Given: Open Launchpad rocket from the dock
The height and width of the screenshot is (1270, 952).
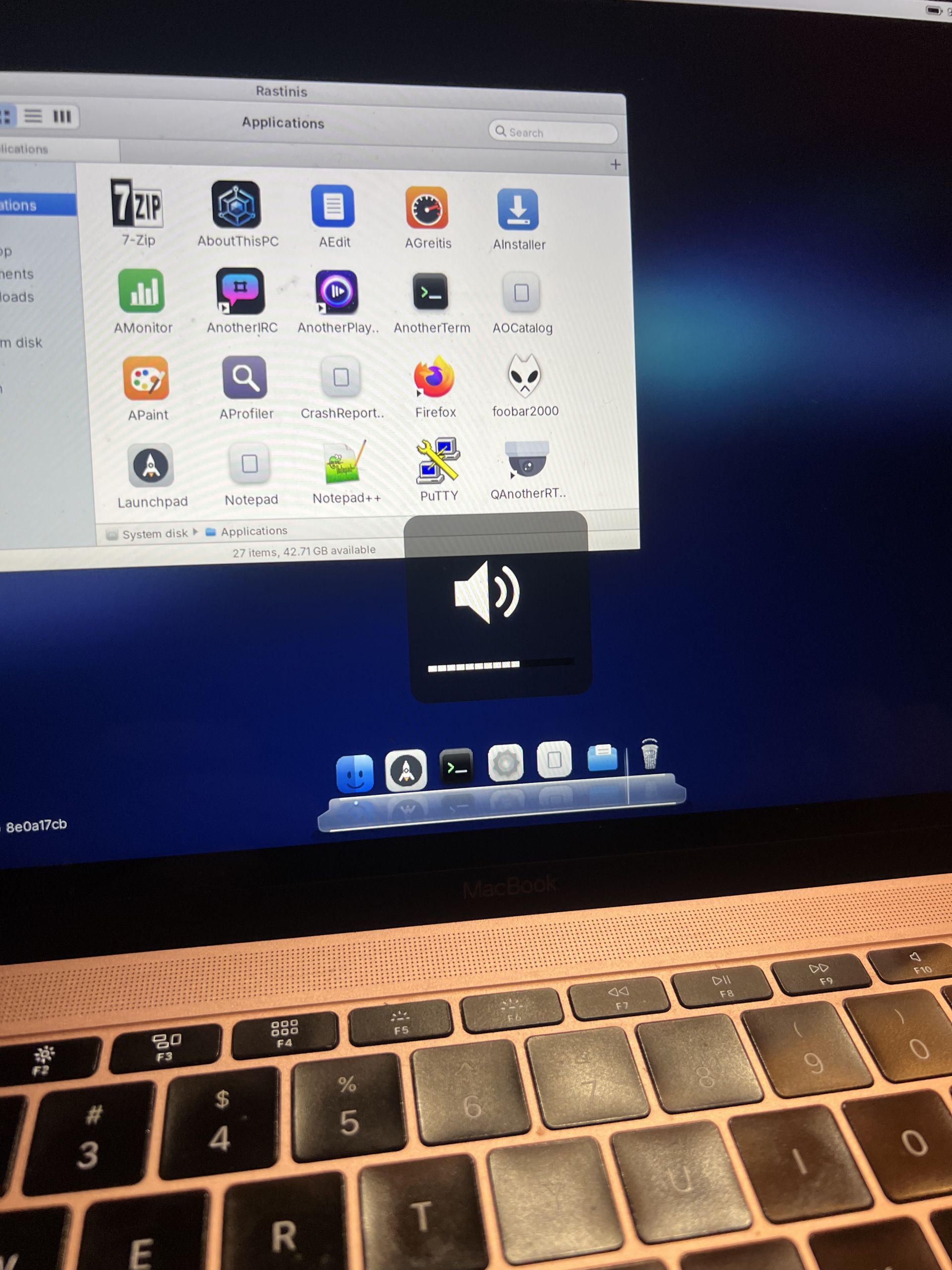Looking at the screenshot, I should 406,770.
